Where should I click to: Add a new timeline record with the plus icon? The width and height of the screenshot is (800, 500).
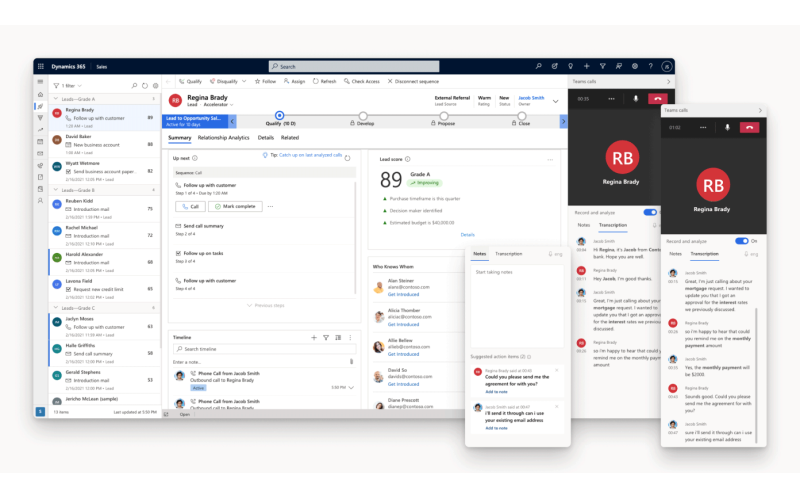(314, 338)
